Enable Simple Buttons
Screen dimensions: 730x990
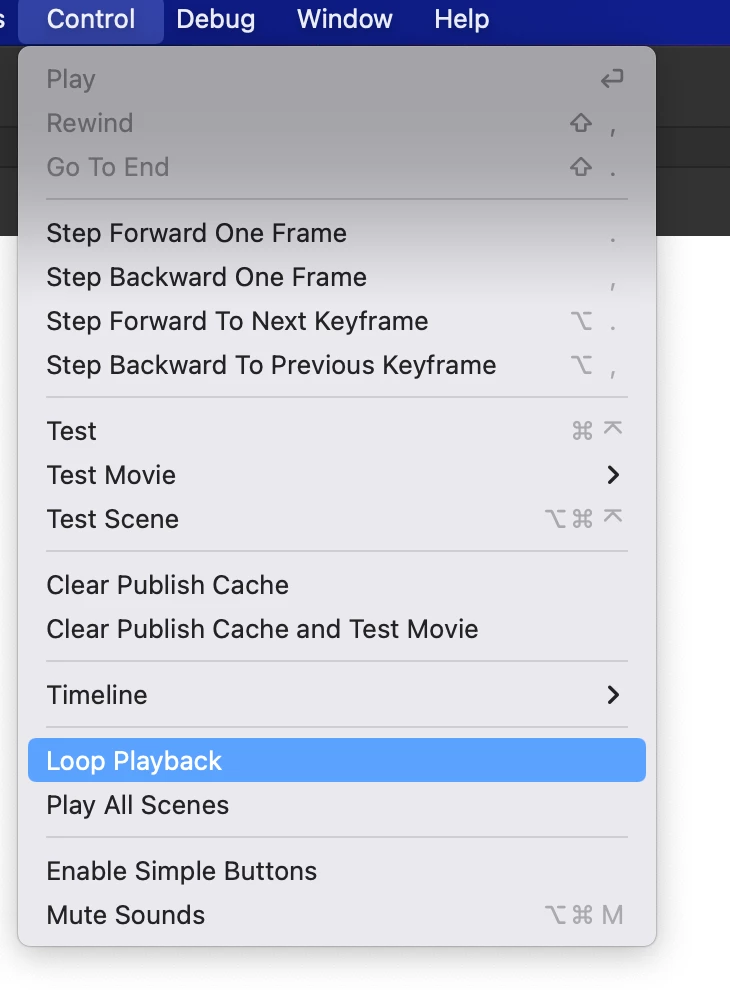[181, 871]
